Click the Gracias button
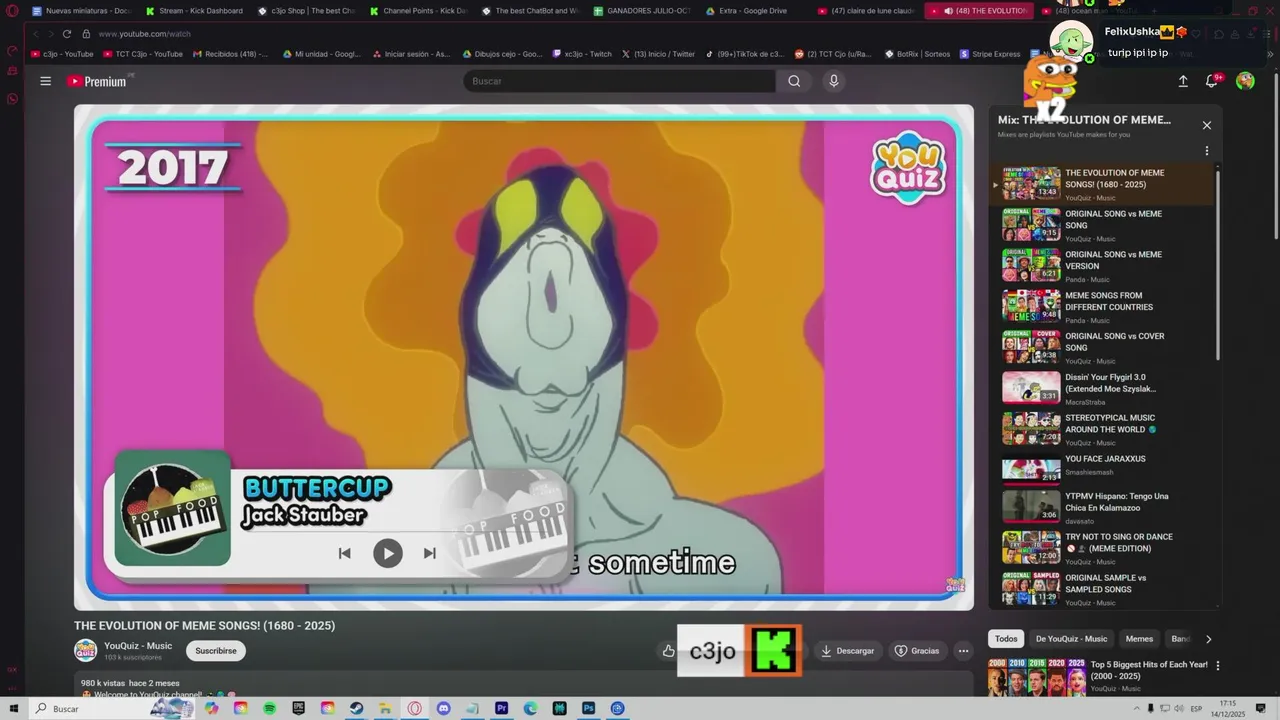The image size is (1280, 720). (x=917, y=651)
